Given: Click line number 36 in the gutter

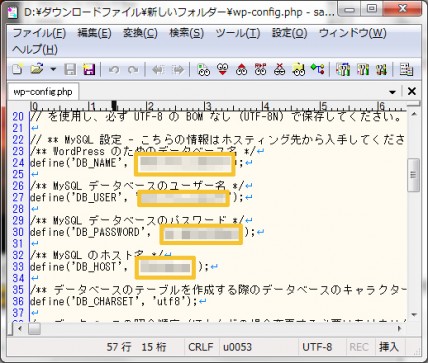Looking at the screenshot, I should [18, 301].
